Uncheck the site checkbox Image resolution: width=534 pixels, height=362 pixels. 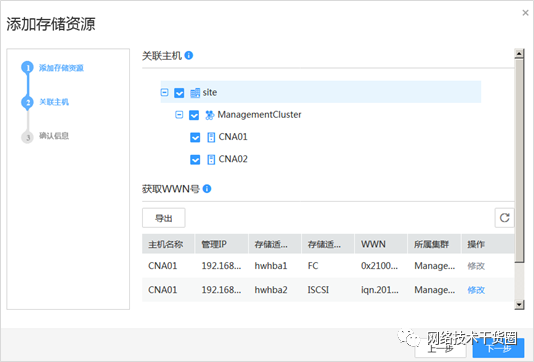(179, 93)
